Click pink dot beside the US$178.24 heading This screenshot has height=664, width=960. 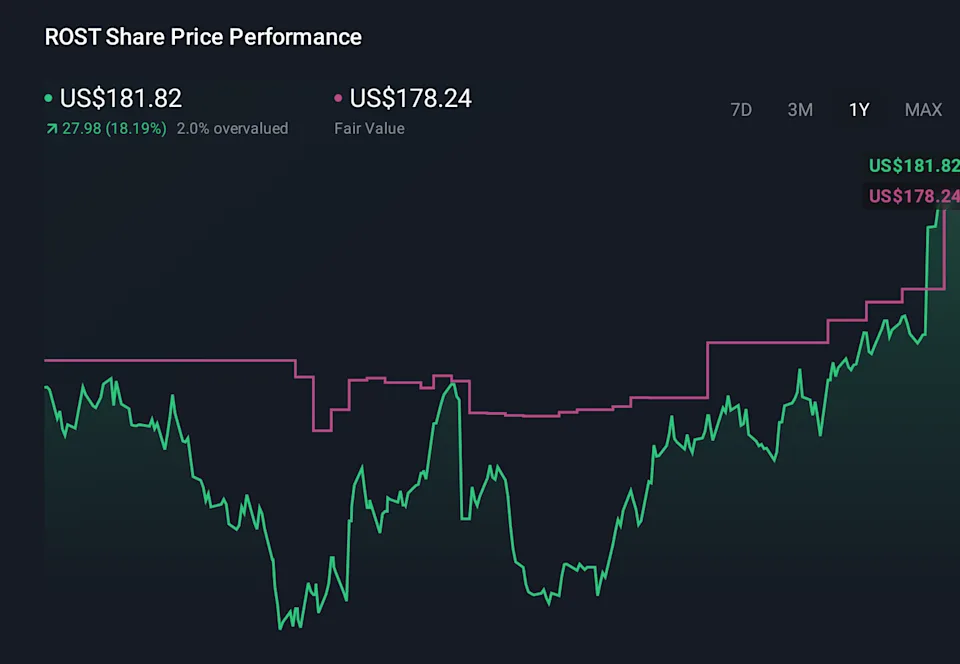(339, 99)
